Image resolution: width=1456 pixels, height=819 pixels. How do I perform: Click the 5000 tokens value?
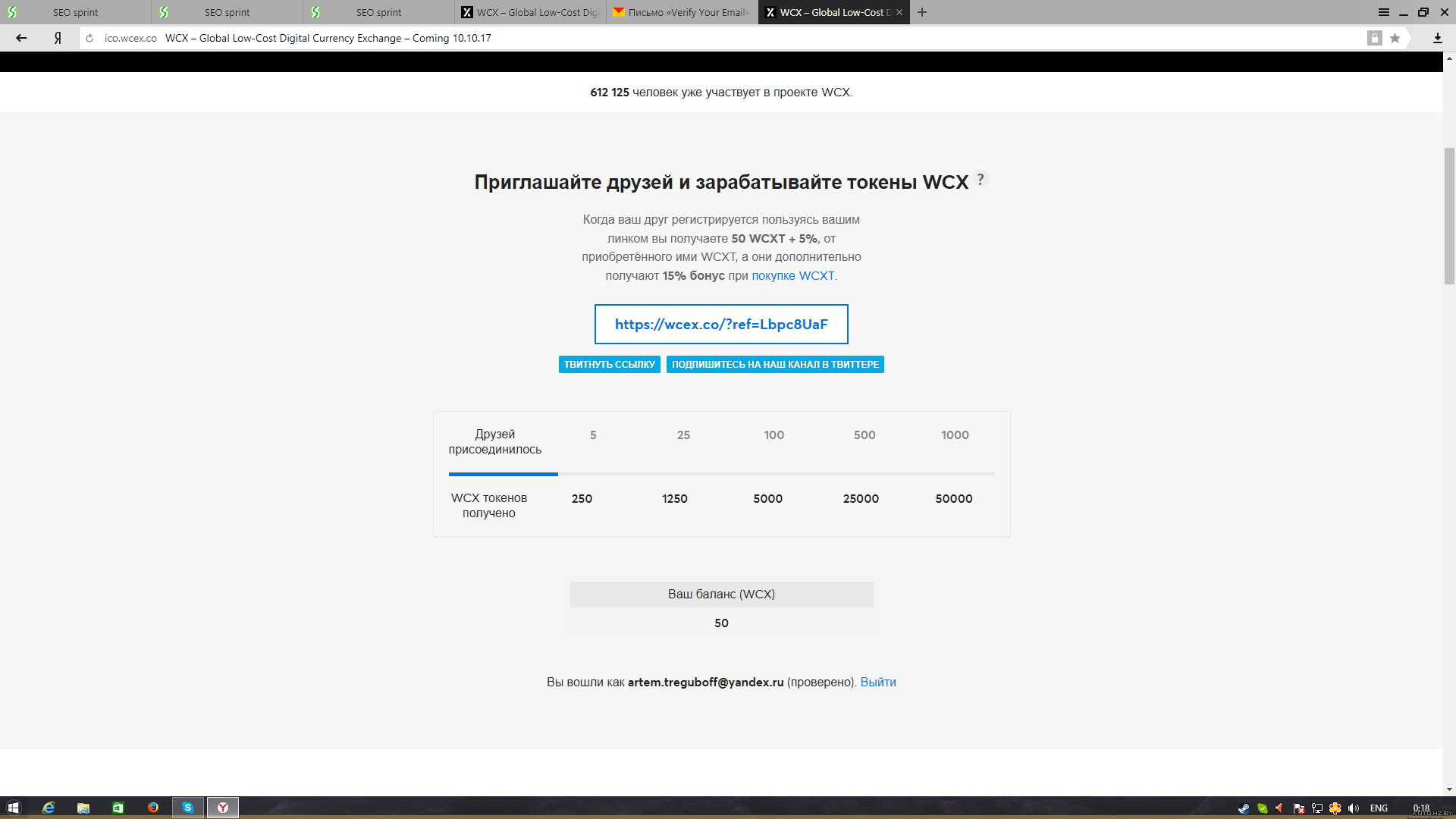pos(767,498)
